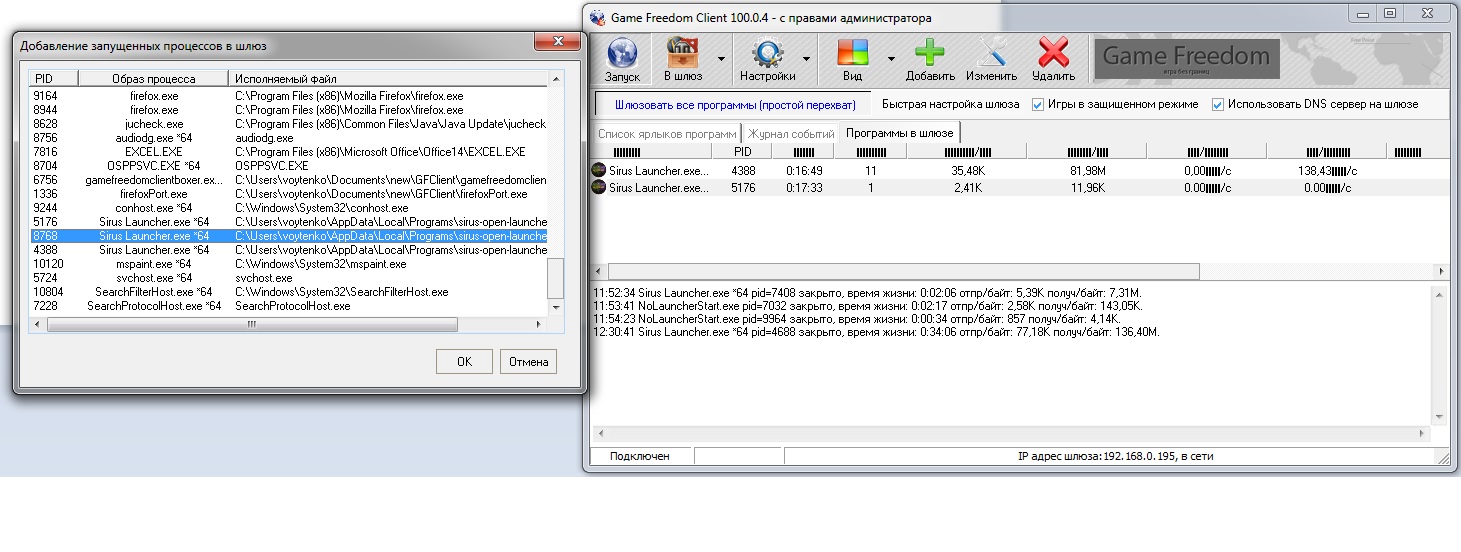Toggle Игры в защищенном режиме checkbox
This screenshot has width=1461, height=552.
pyautogui.click(x=1038, y=104)
